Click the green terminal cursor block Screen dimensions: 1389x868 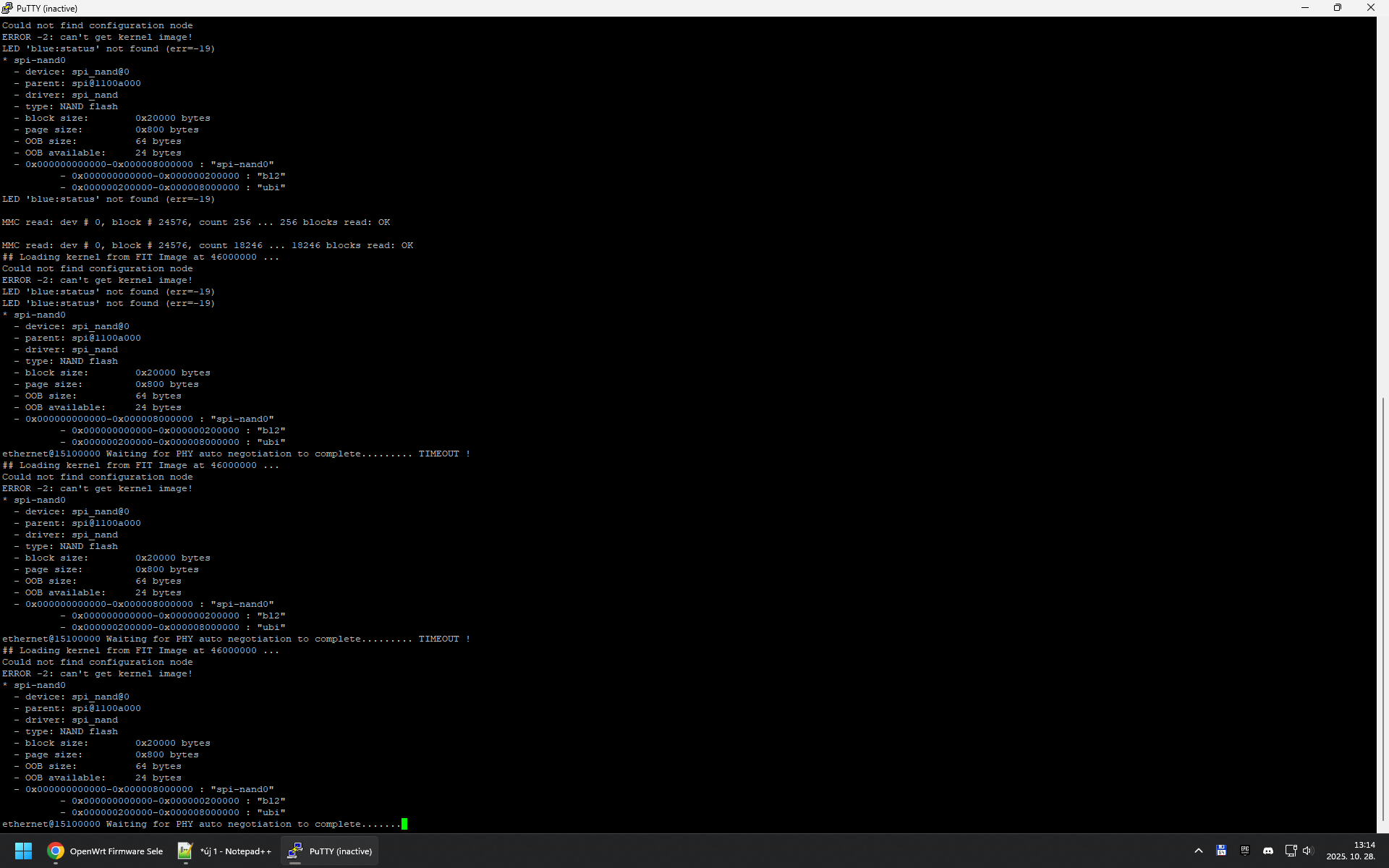pos(404,824)
